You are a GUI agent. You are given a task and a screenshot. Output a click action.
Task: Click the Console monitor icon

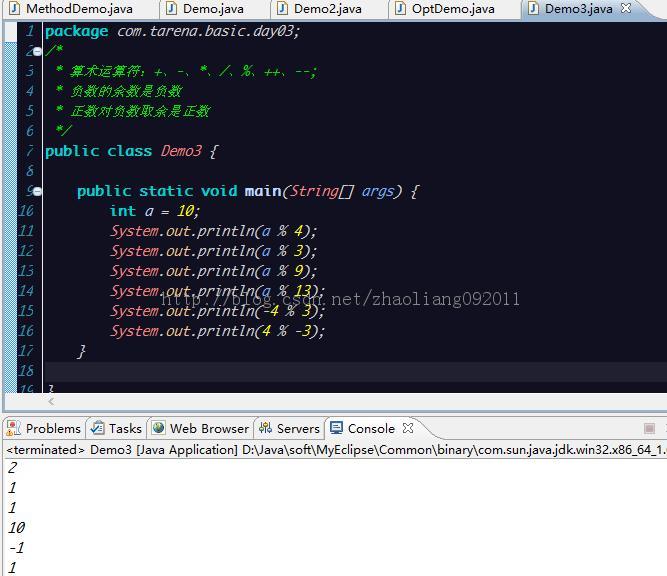[x=336, y=428]
